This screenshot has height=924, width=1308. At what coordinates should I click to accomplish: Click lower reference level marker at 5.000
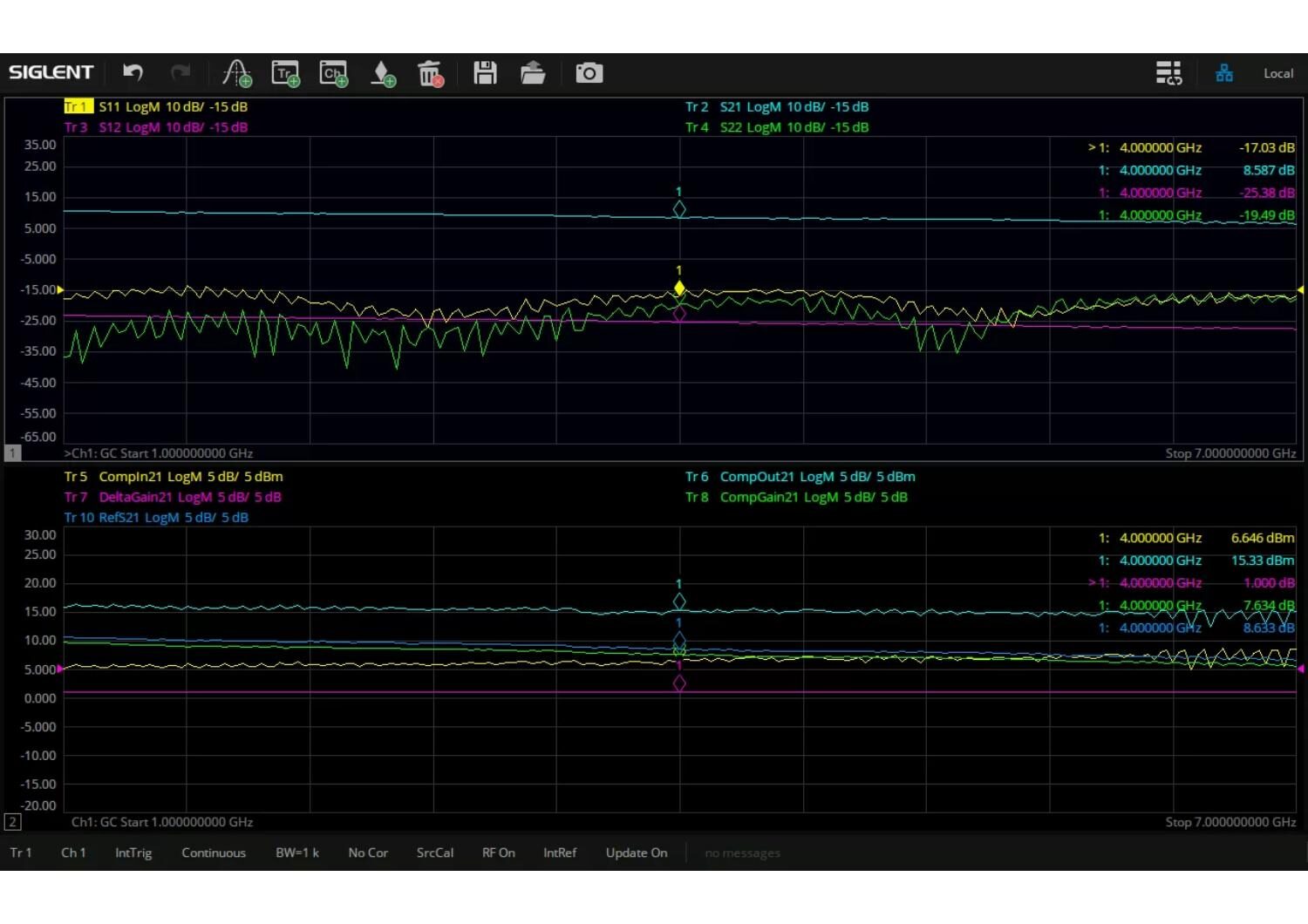pyautogui.click(x=60, y=669)
